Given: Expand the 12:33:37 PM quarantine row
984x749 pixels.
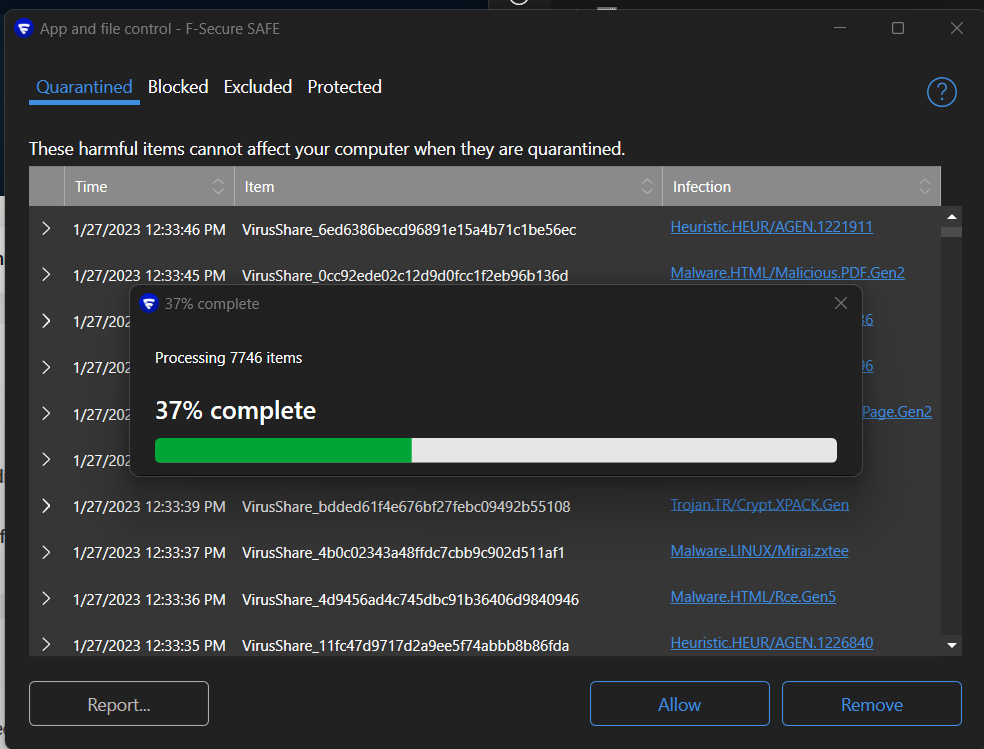Looking at the screenshot, I should [x=46, y=552].
